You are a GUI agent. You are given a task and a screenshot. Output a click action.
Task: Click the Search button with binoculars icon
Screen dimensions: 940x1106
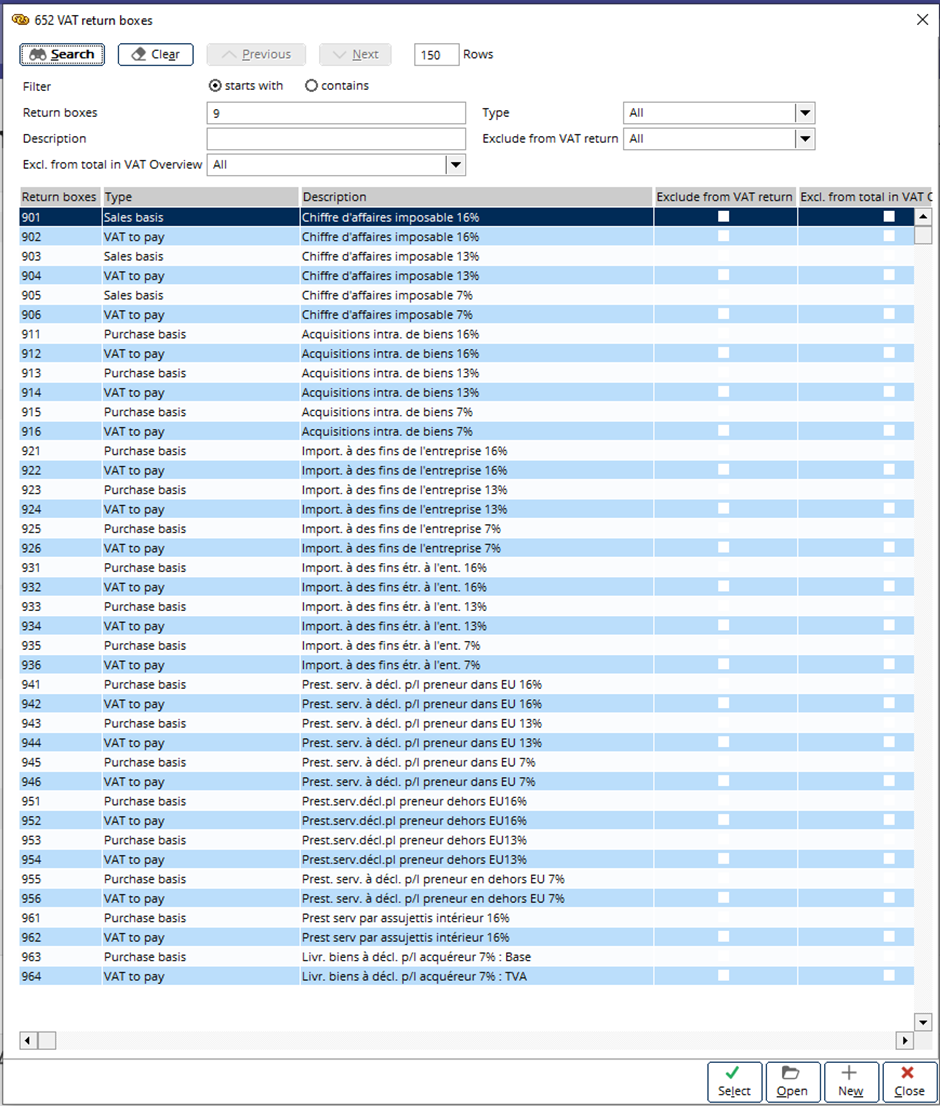pyautogui.click(x=62, y=54)
